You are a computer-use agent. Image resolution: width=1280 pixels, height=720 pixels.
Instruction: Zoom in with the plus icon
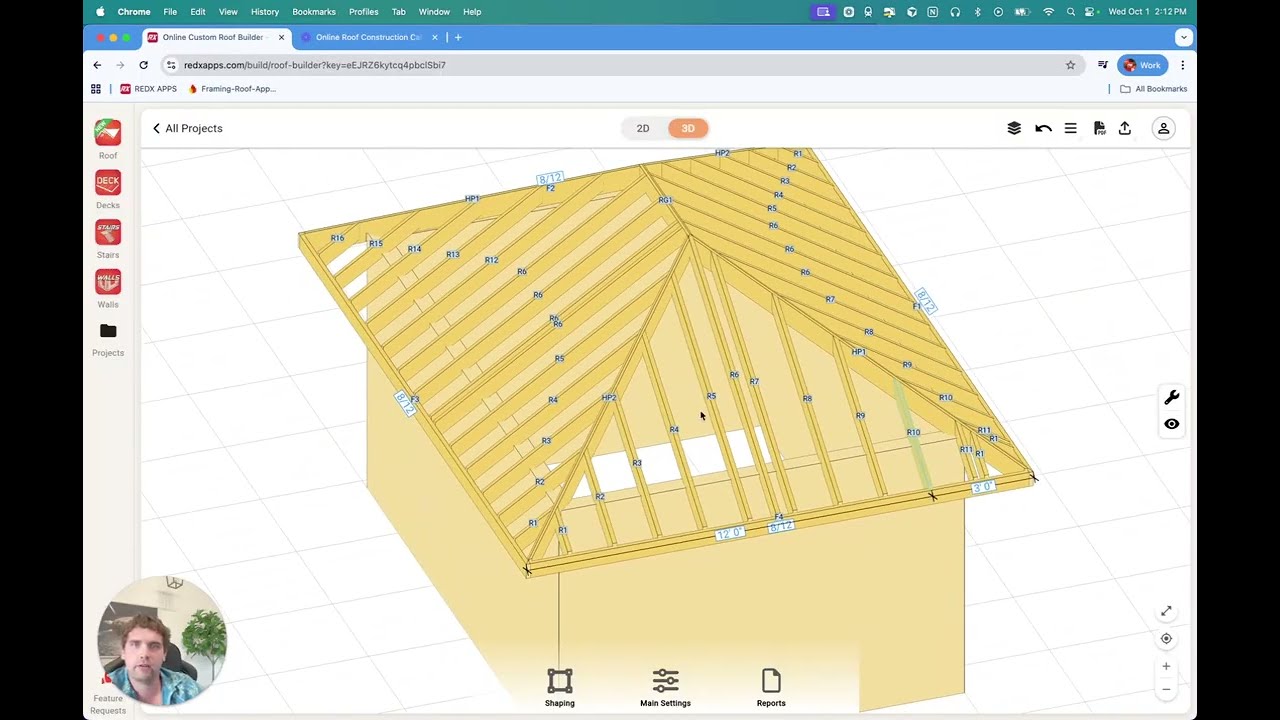coord(1166,666)
